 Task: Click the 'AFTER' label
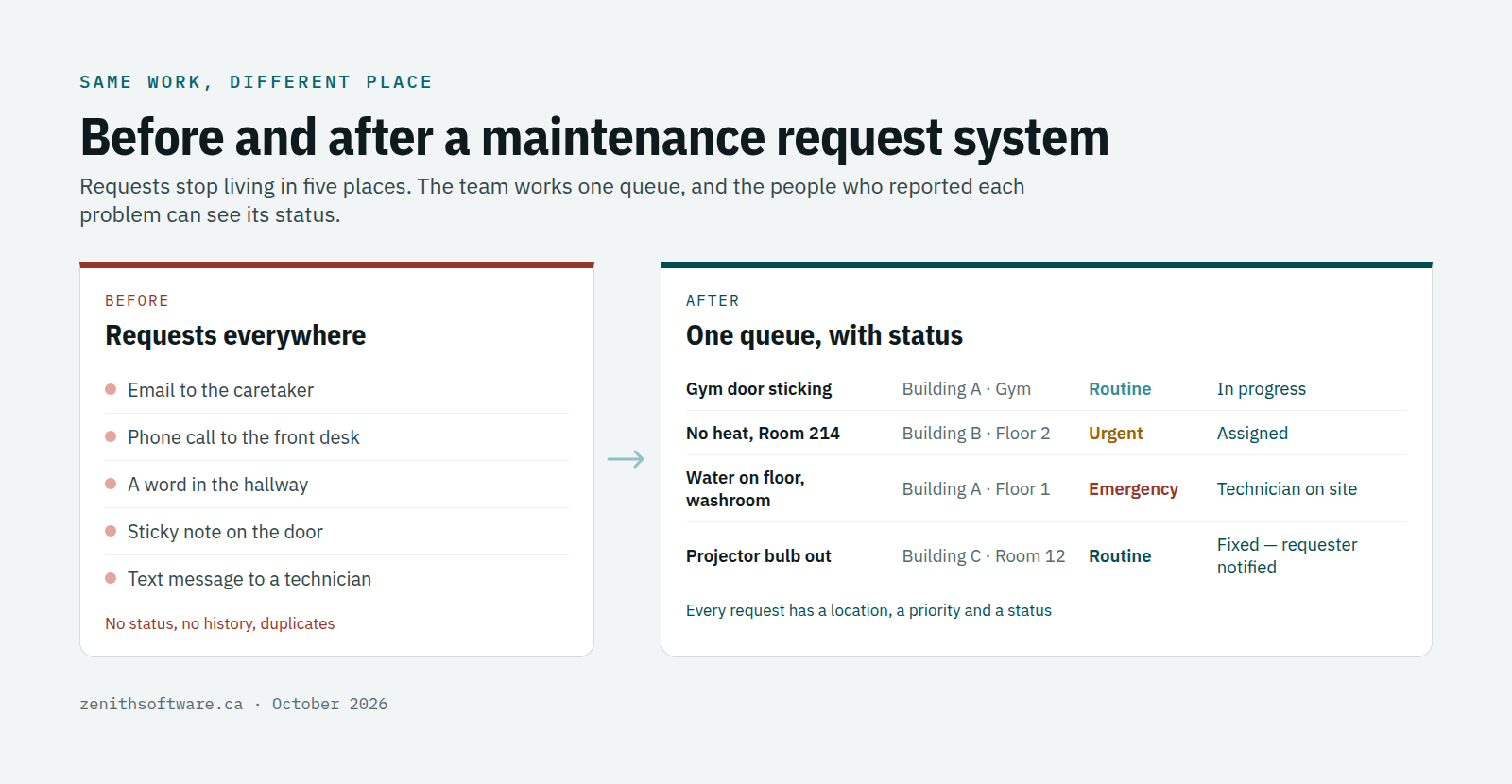click(x=713, y=300)
